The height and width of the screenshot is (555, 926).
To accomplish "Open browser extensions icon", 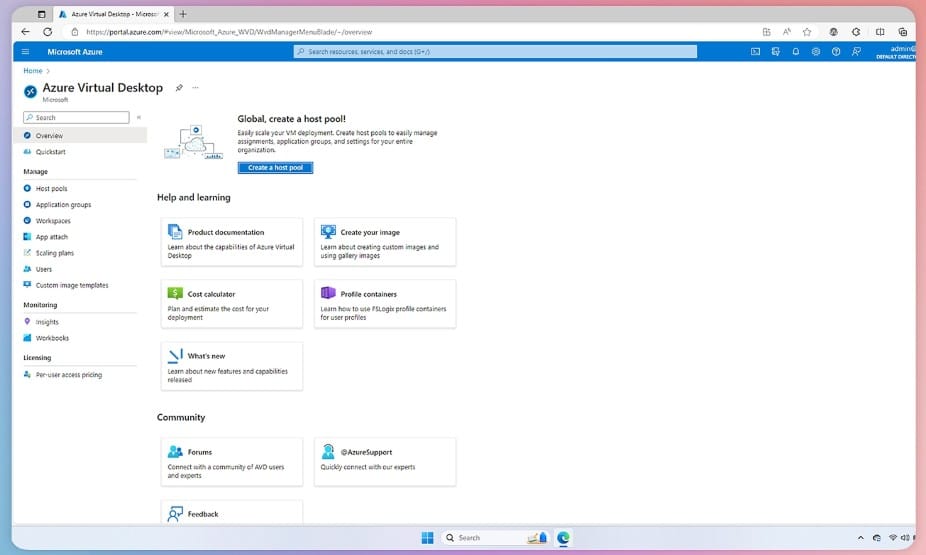I will [856, 32].
